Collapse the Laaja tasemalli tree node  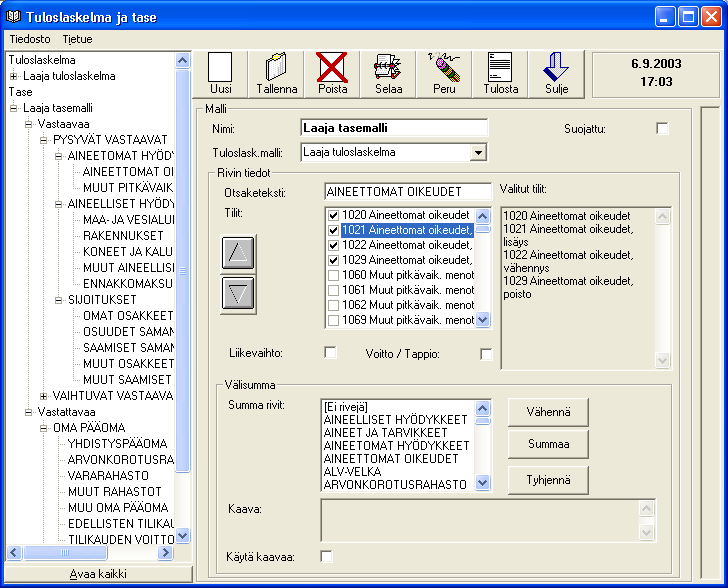(x=14, y=108)
